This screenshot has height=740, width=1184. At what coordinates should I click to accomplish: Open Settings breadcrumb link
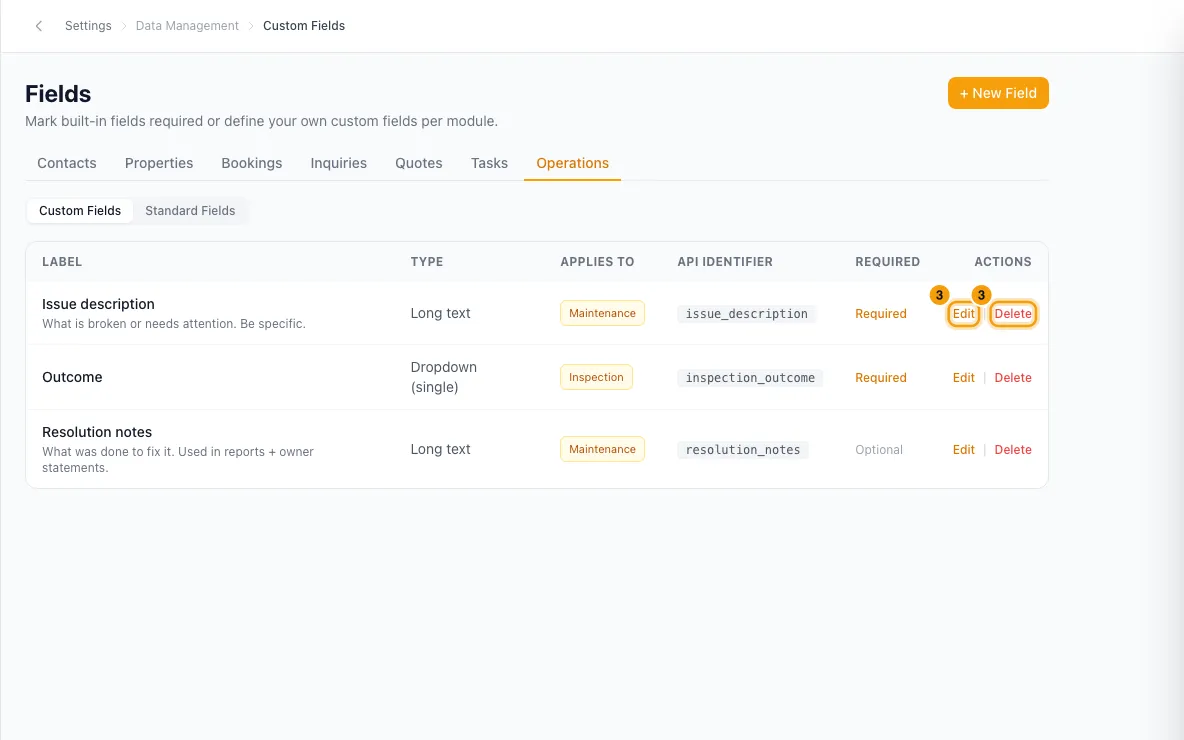click(x=88, y=26)
